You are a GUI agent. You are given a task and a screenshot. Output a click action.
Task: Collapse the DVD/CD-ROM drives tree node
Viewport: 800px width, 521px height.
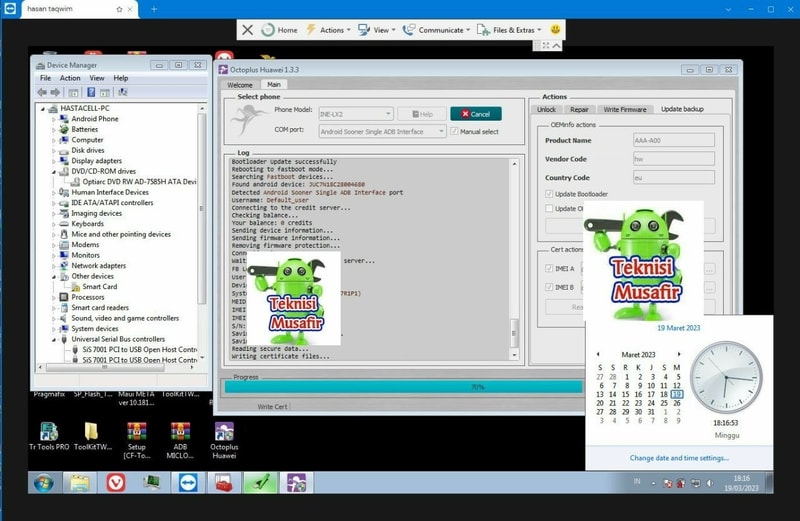(54, 171)
